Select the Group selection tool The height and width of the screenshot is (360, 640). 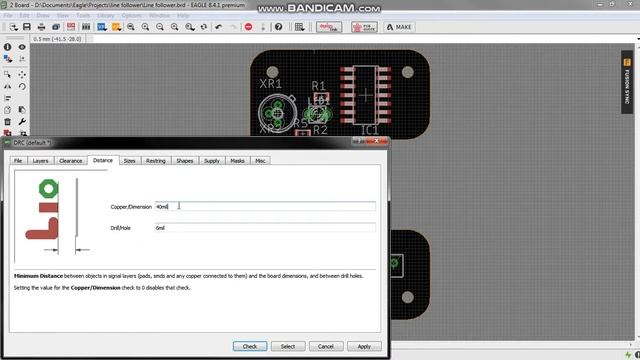[x=7, y=75]
